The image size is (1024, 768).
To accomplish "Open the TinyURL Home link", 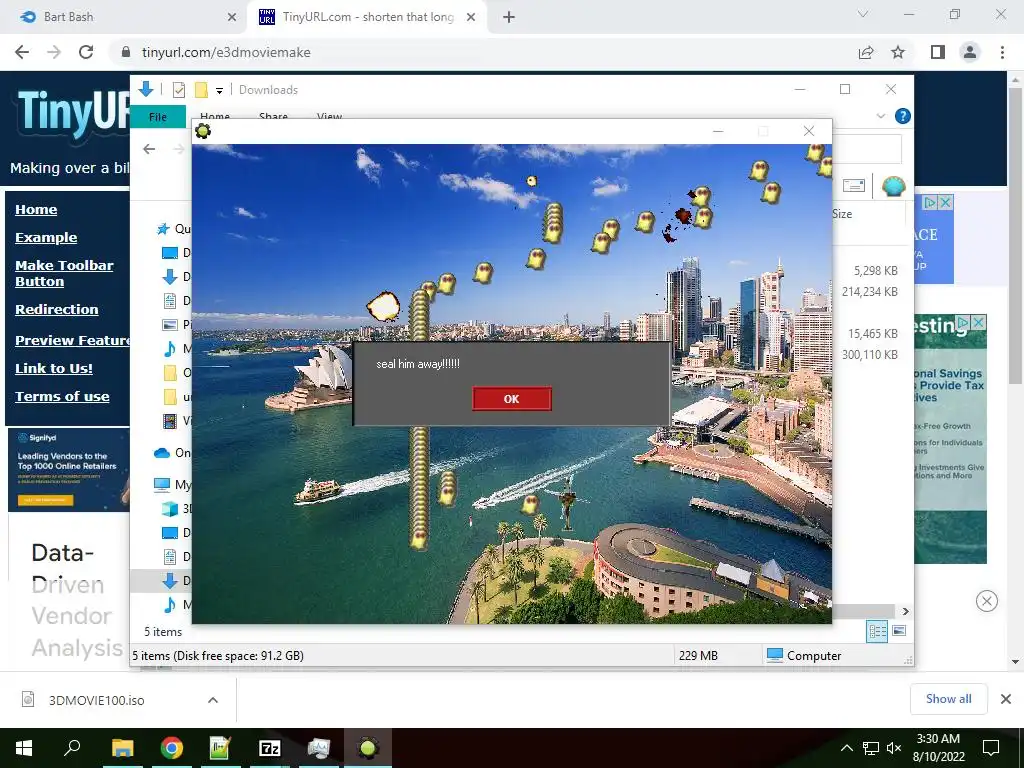I will click(36, 210).
